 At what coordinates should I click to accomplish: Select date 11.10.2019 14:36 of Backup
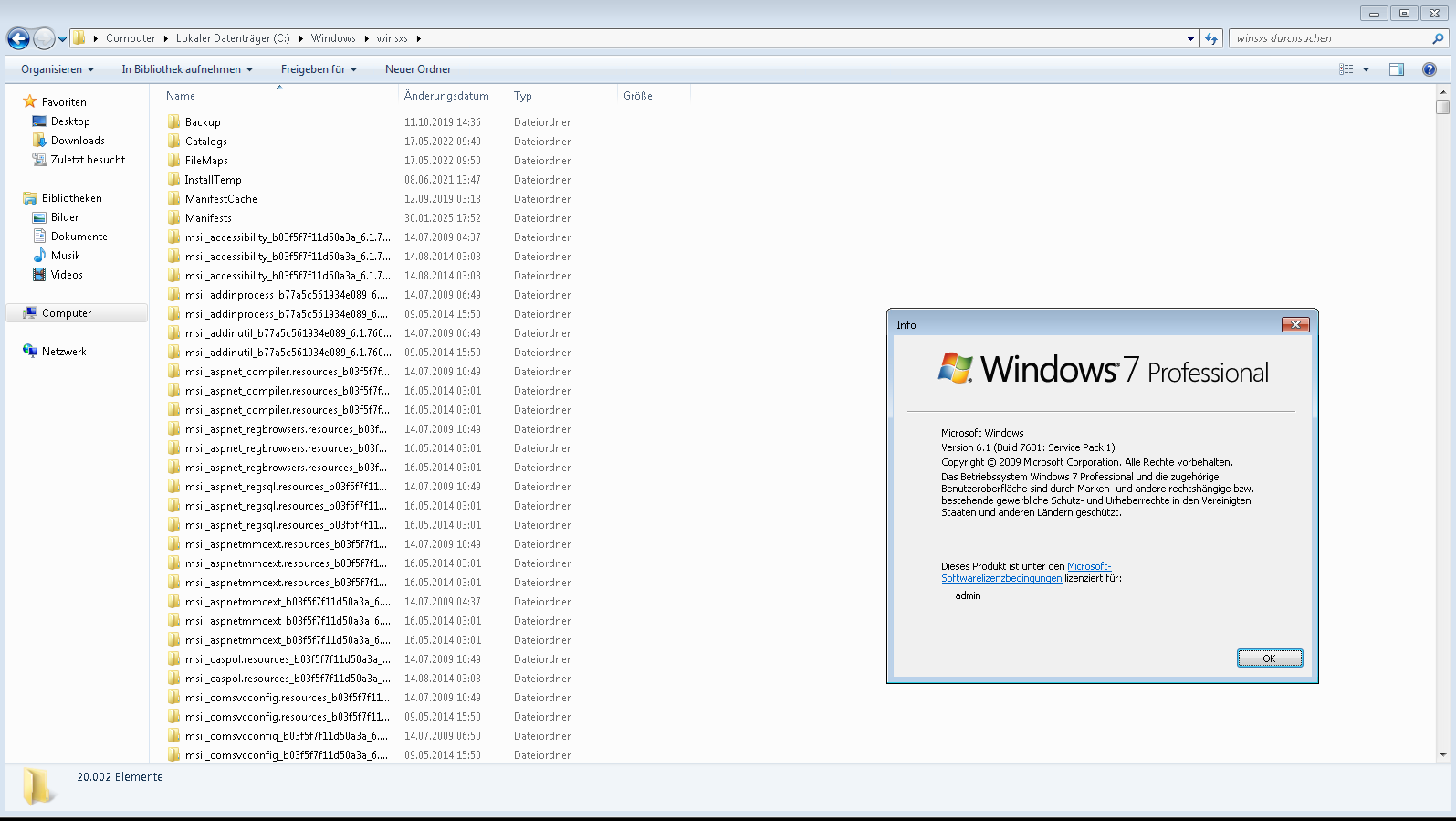[443, 122]
